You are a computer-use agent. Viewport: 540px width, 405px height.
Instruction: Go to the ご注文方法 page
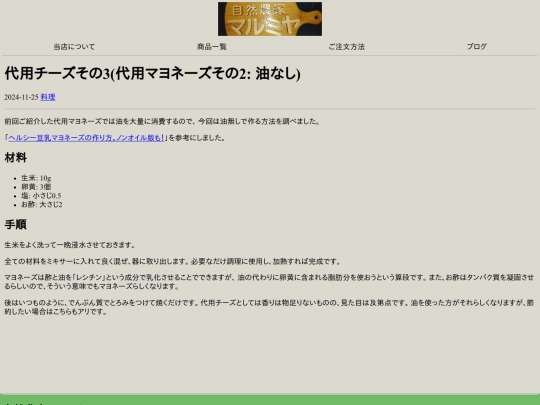tap(346, 46)
